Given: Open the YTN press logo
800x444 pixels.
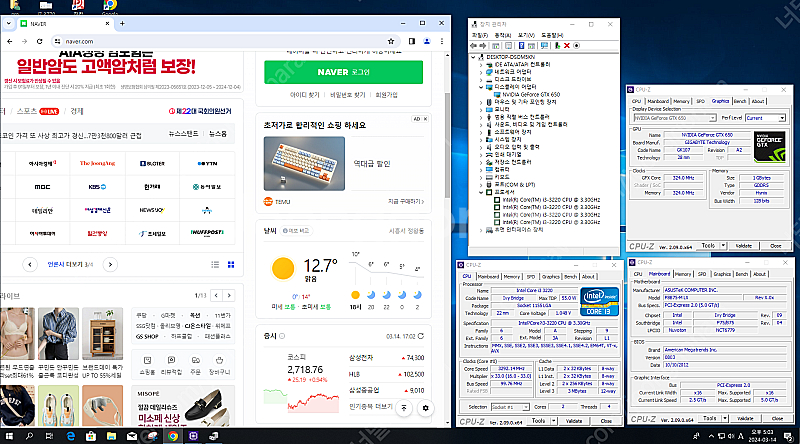Looking at the screenshot, I should pyautogui.click(x=207, y=163).
